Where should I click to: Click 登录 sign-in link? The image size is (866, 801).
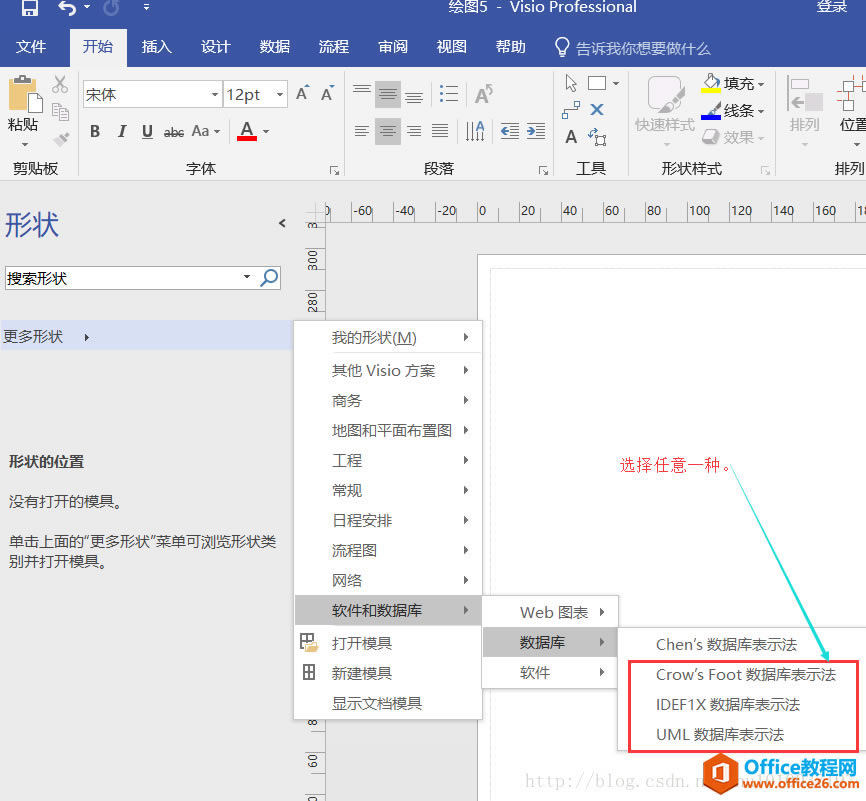832,7
